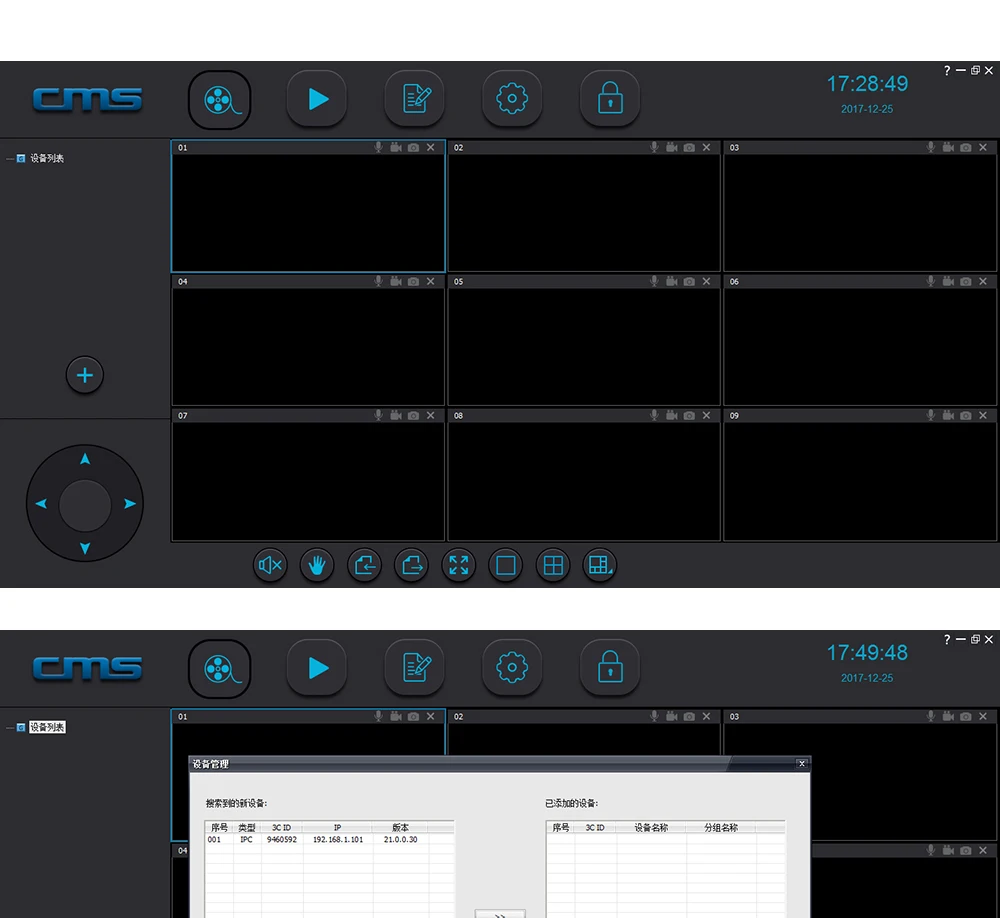Toggle recording on pane 01 in 17:28:49 window

click(x=396, y=147)
